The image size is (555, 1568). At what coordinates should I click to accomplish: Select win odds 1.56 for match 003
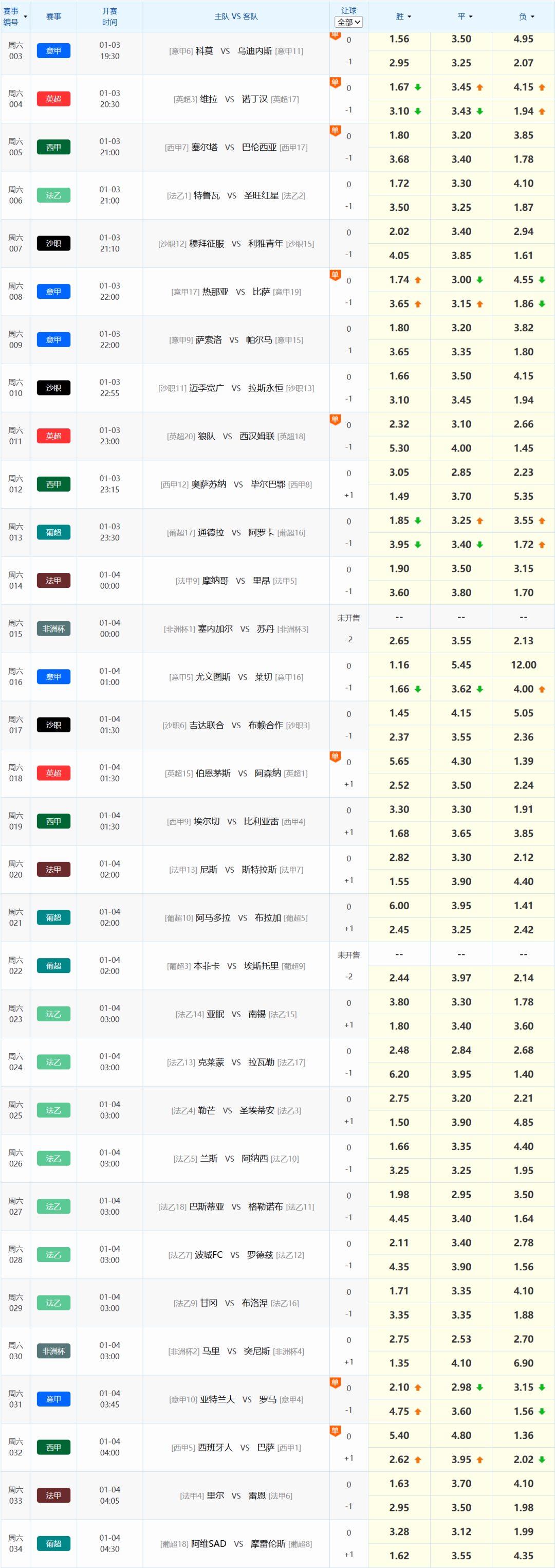coord(399,39)
